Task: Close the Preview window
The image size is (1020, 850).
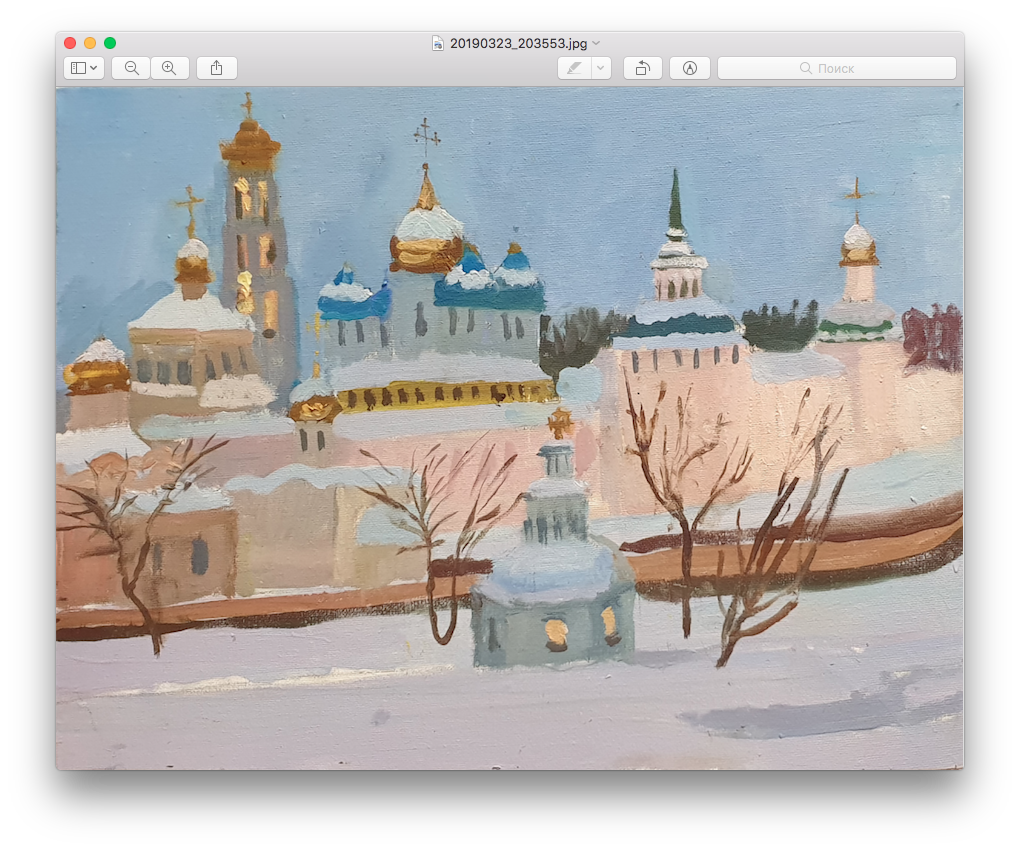Action: (x=70, y=43)
